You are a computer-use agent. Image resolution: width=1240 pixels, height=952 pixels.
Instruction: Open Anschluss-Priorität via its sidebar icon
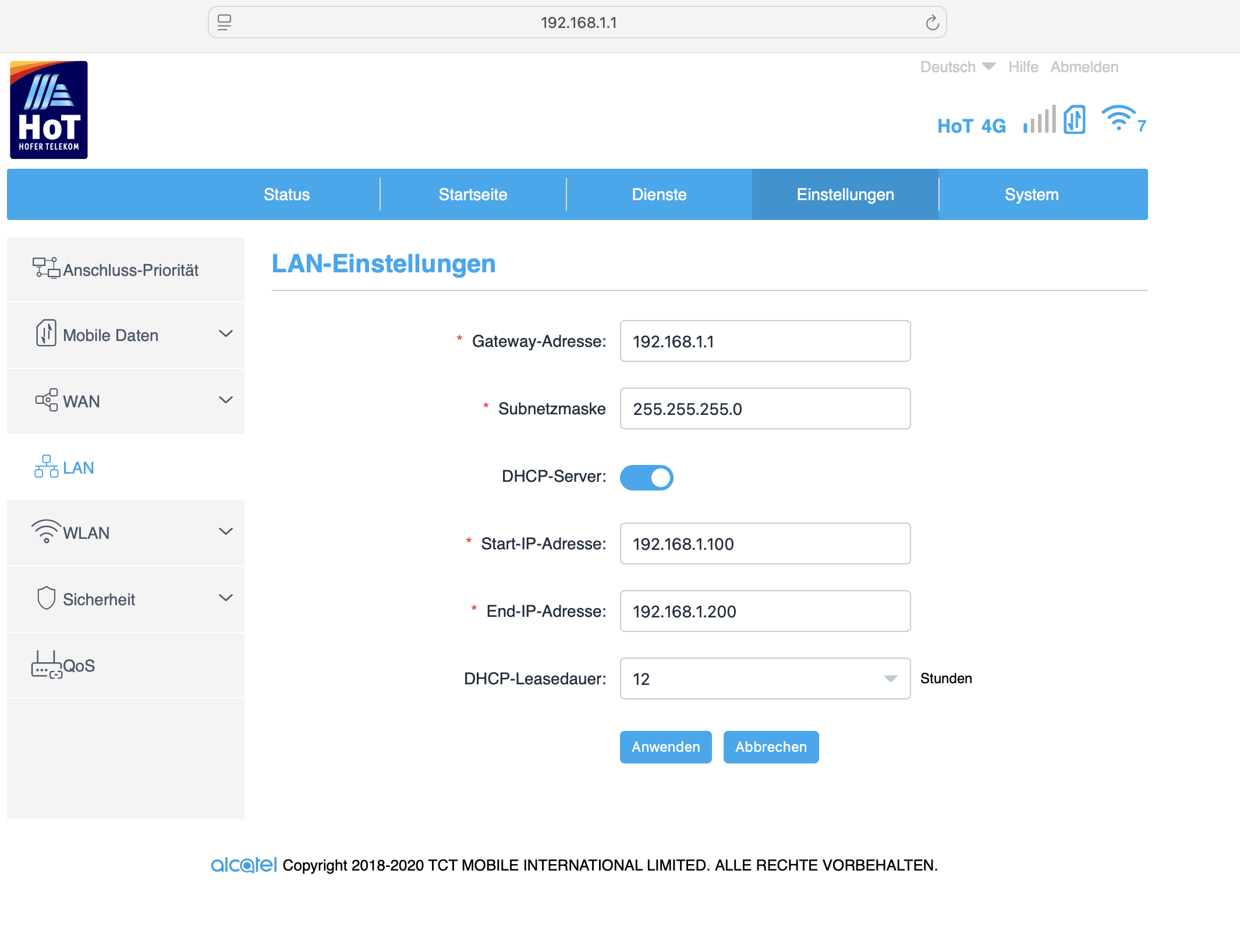coord(46,268)
